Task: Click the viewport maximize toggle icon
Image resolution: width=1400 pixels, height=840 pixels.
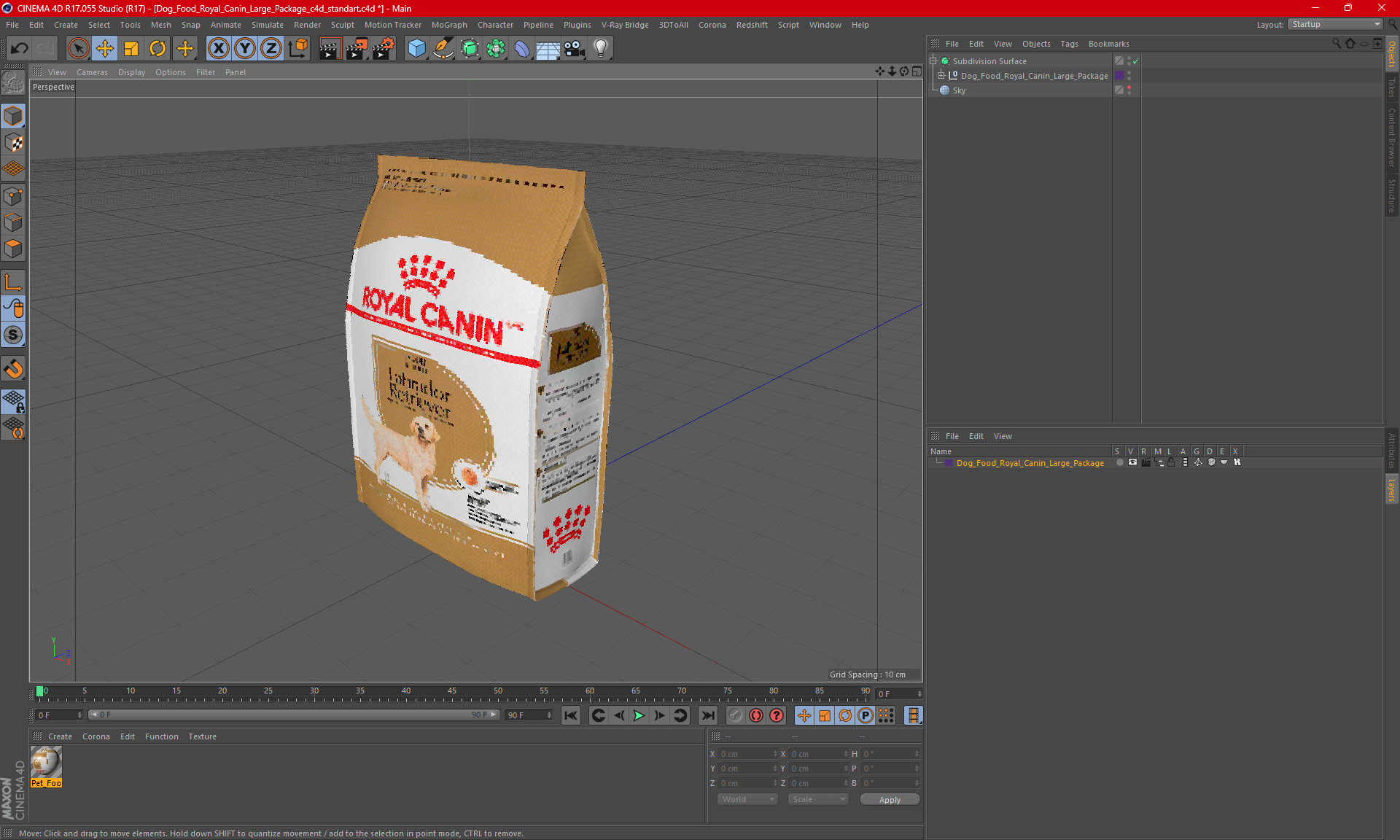Action: tap(917, 71)
